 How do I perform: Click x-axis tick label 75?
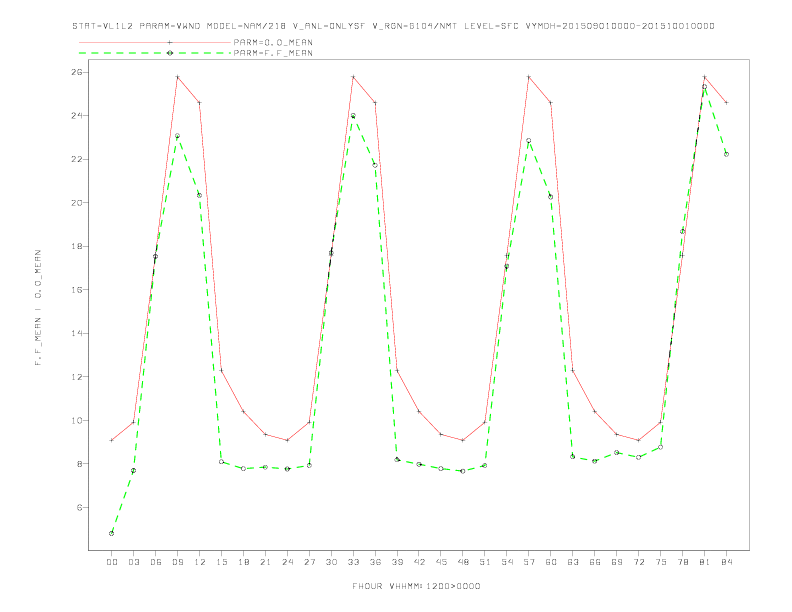(x=661, y=562)
